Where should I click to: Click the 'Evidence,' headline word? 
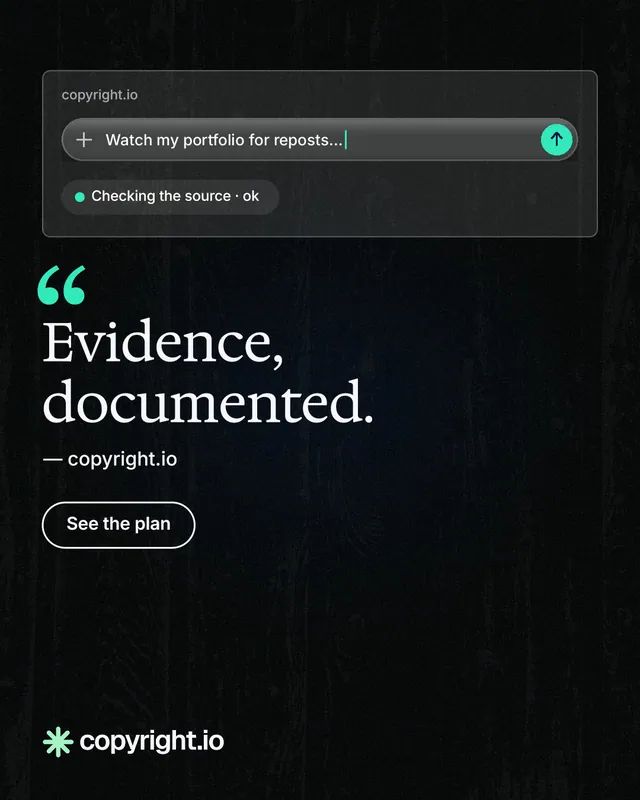point(163,343)
